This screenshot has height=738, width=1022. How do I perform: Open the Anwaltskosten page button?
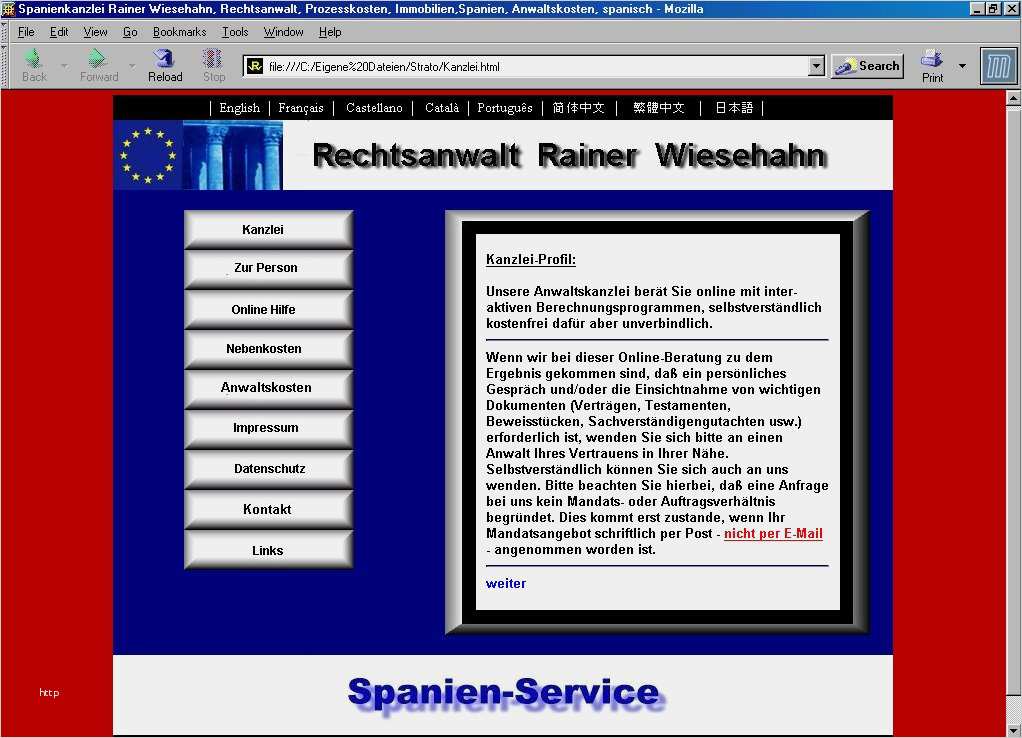(267, 388)
